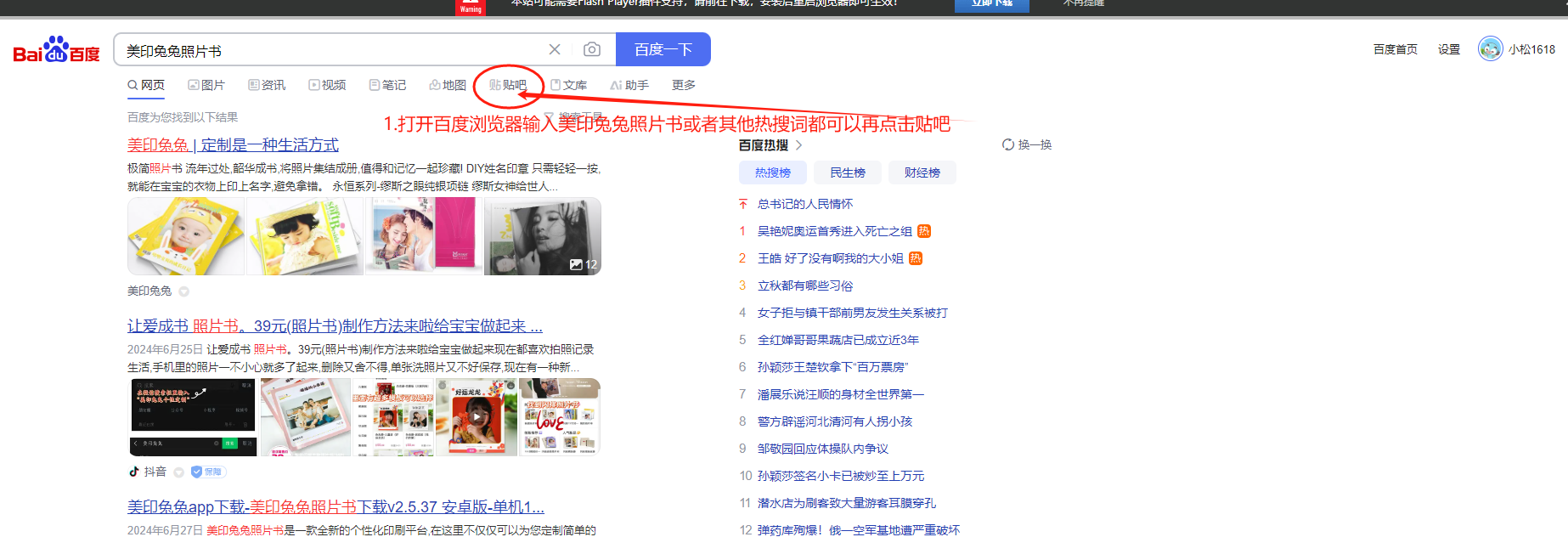Open the 文库 tab
Screen dimensions: 1568x537
(568, 85)
